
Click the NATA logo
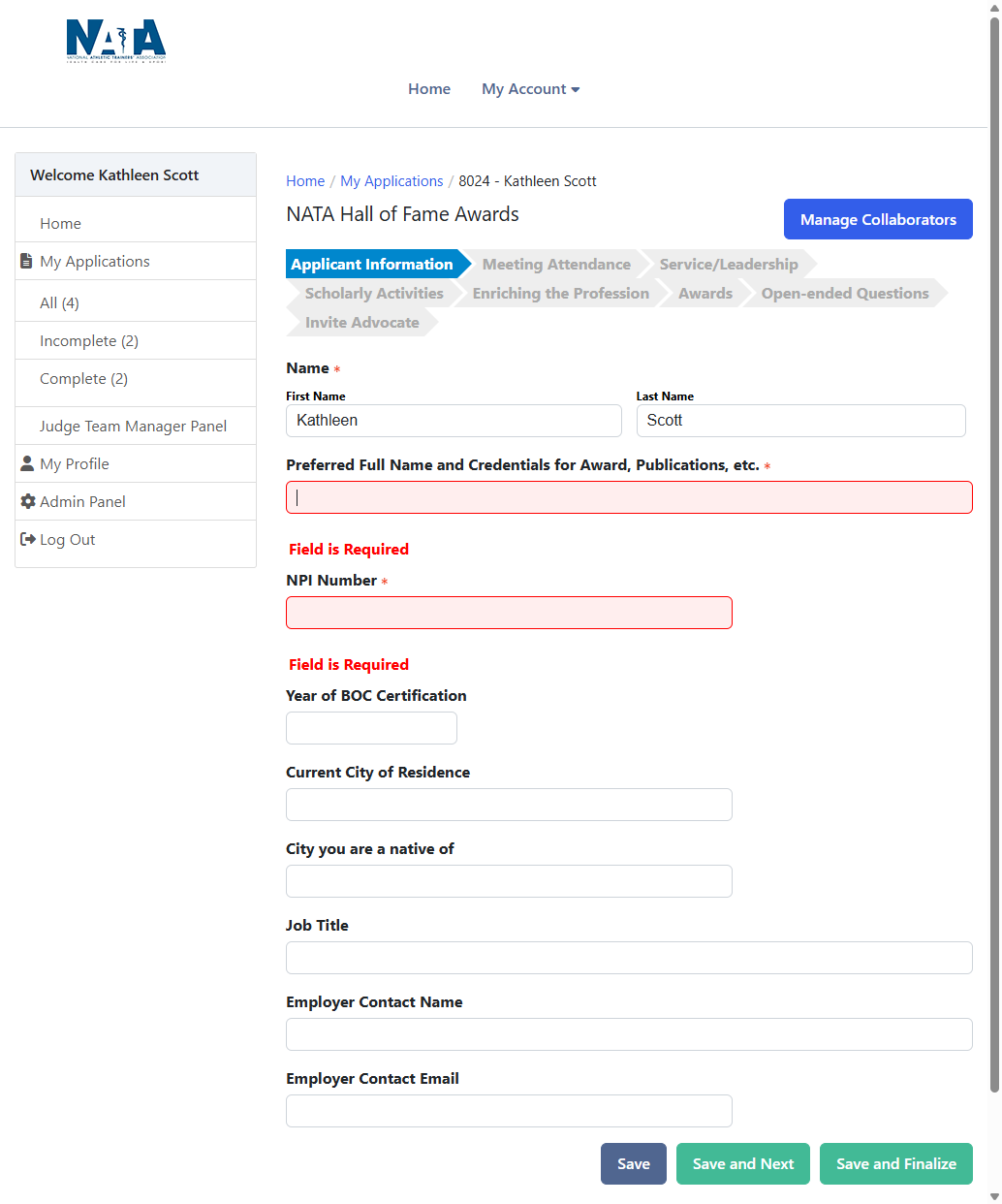tap(116, 41)
